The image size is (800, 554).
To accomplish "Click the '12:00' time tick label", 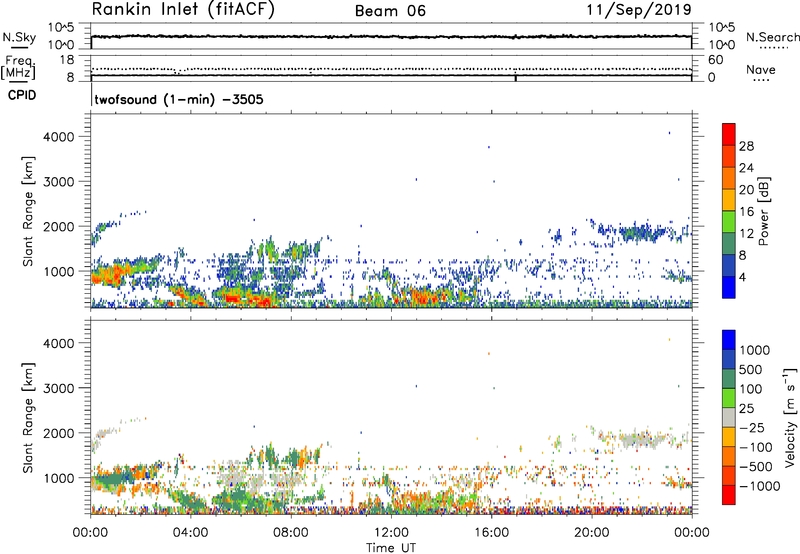I will click(x=391, y=533).
